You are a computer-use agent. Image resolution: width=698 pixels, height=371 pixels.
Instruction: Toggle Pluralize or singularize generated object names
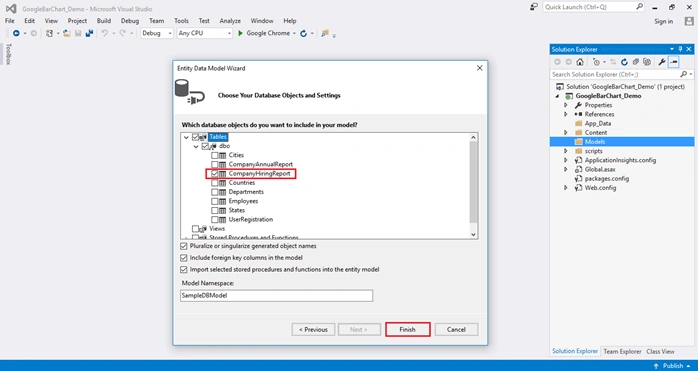183,246
